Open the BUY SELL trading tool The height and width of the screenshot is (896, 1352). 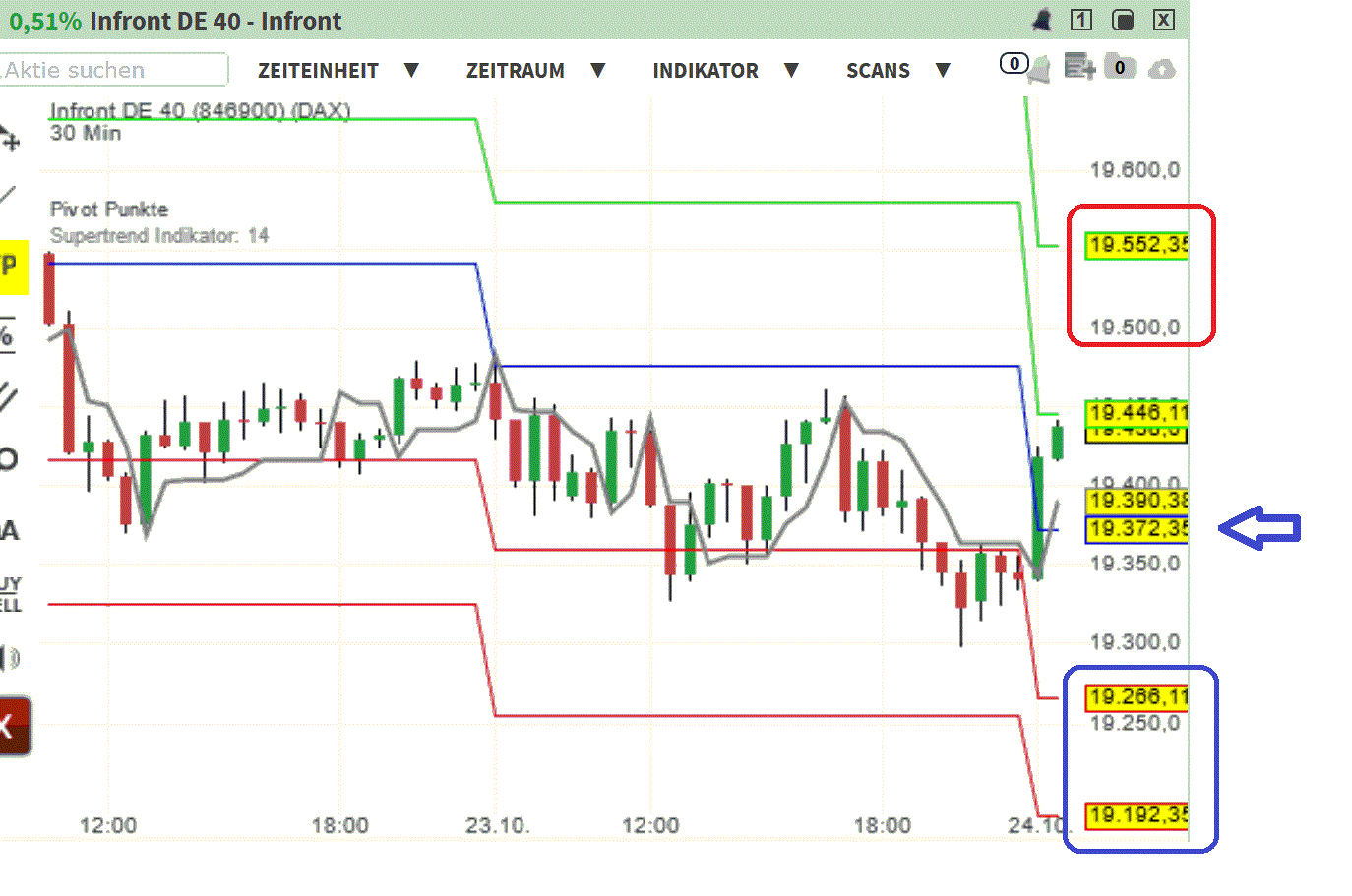(x=10, y=595)
